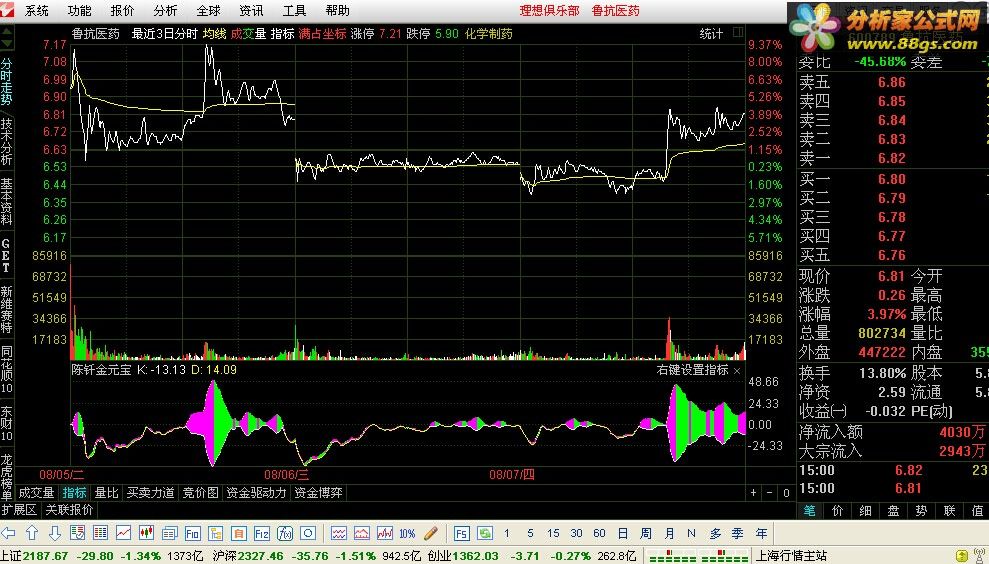Click 右键设置指标 link
989x564 pixels.
pos(693,370)
